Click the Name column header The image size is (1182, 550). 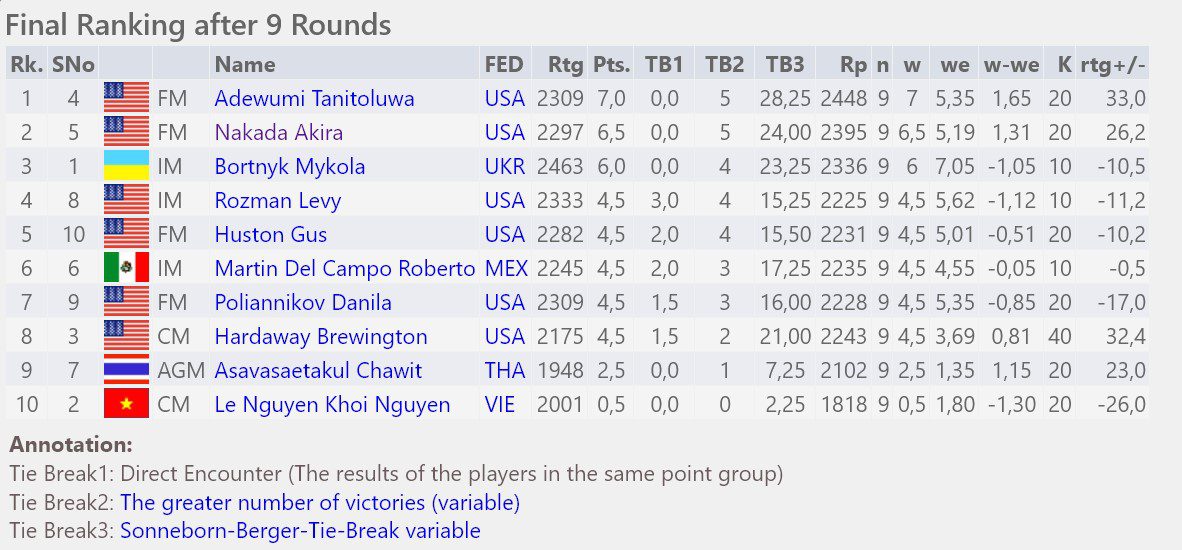tap(245, 65)
